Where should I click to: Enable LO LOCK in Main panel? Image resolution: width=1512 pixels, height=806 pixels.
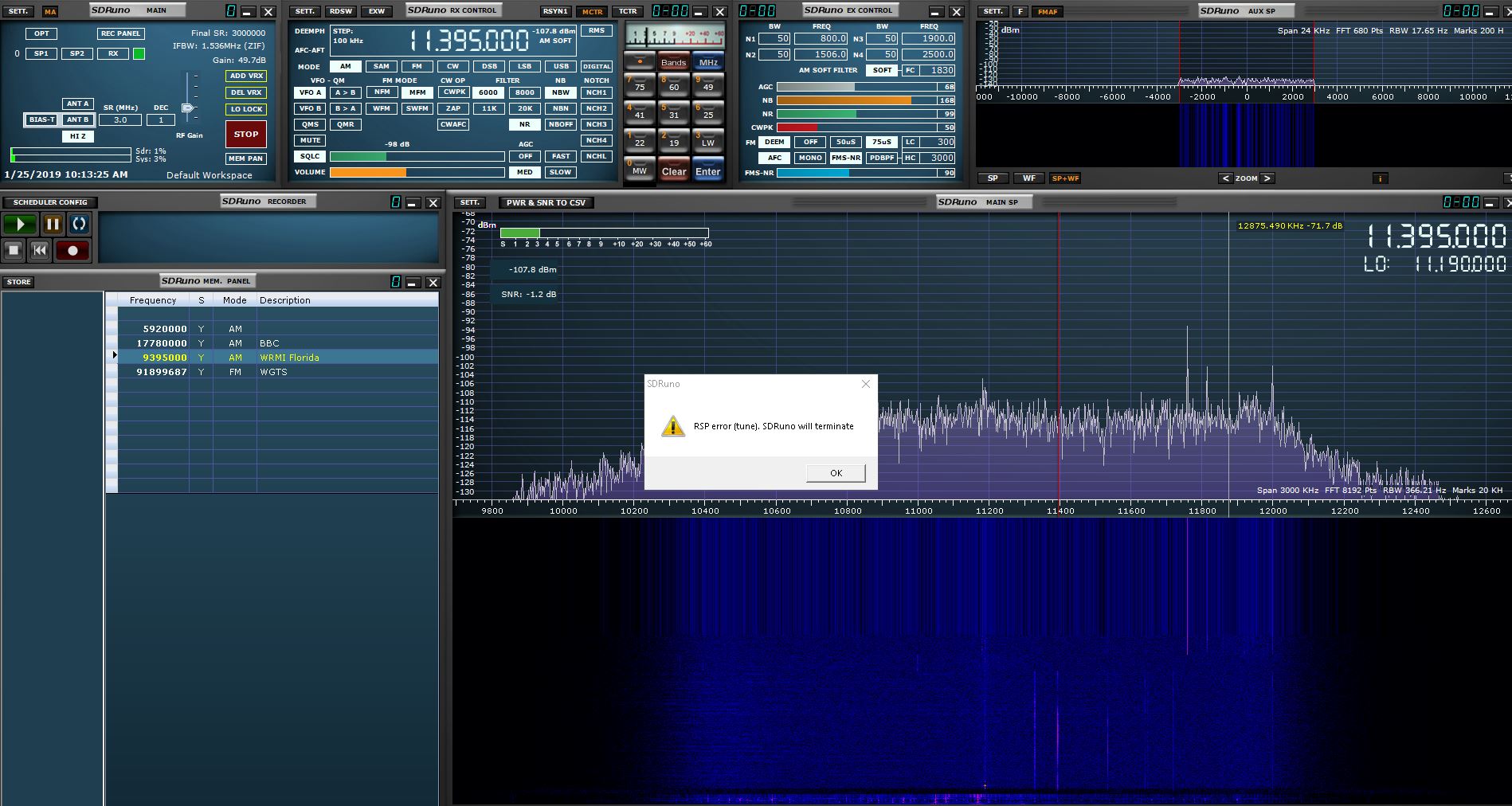246,109
